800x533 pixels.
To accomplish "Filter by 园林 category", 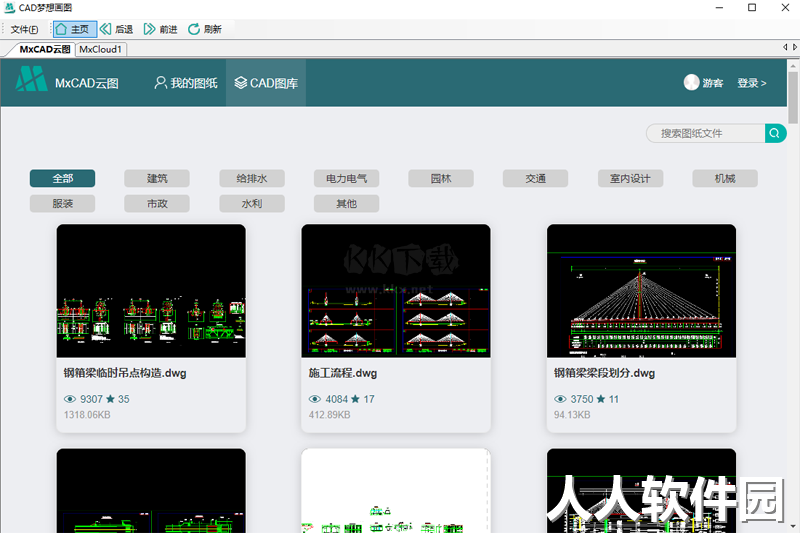I will [441, 179].
